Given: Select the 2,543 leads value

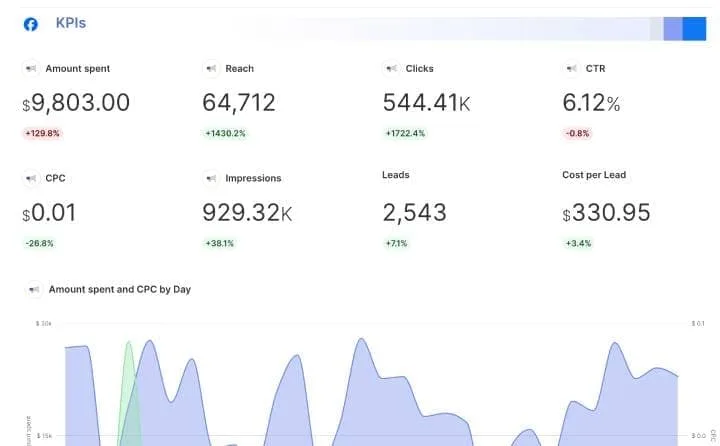Looking at the screenshot, I should [415, 213].
